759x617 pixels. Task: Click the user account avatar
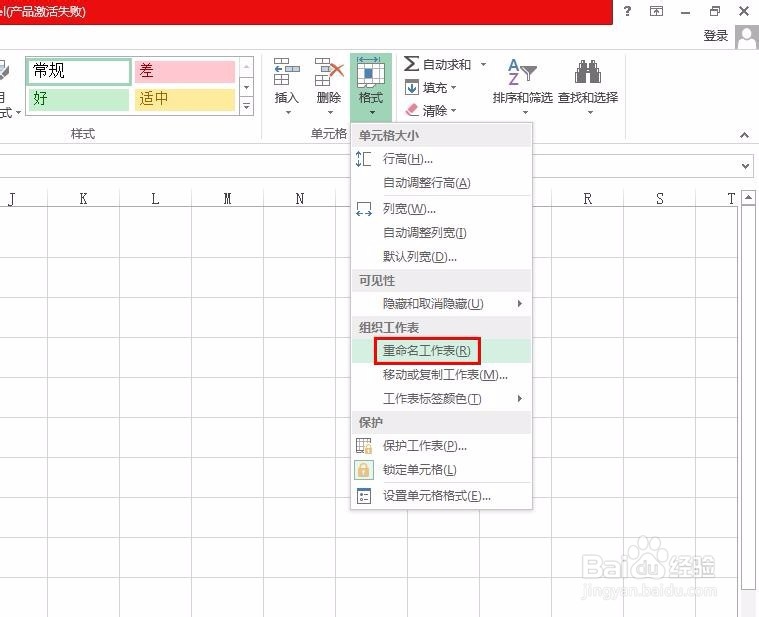pyautogui.click(x=747, y=36)
